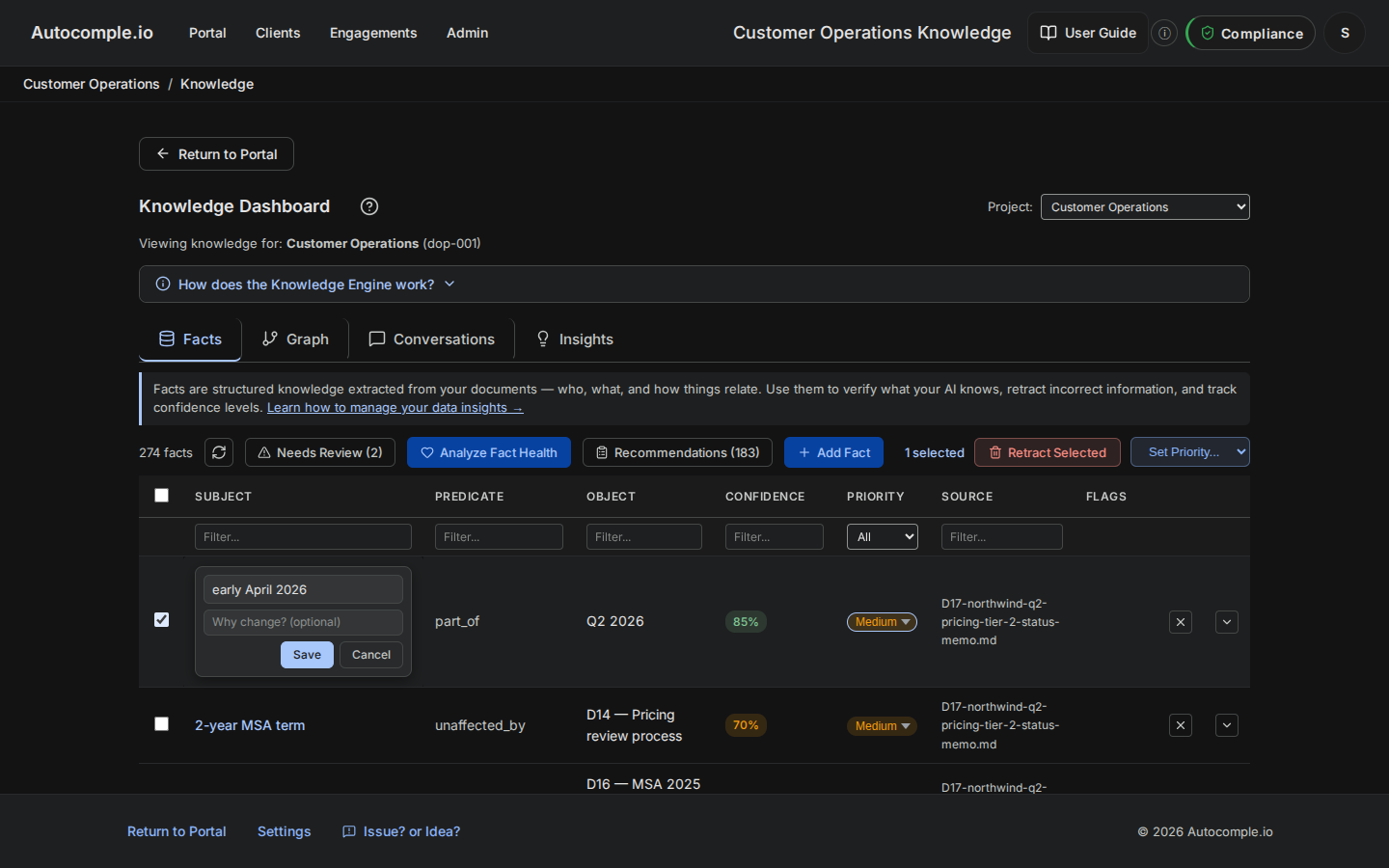Image resolution: width=1389 pixels, height=868 pixels.
Task: Follow Learn how to manage your data insights link
Action: 395,408
